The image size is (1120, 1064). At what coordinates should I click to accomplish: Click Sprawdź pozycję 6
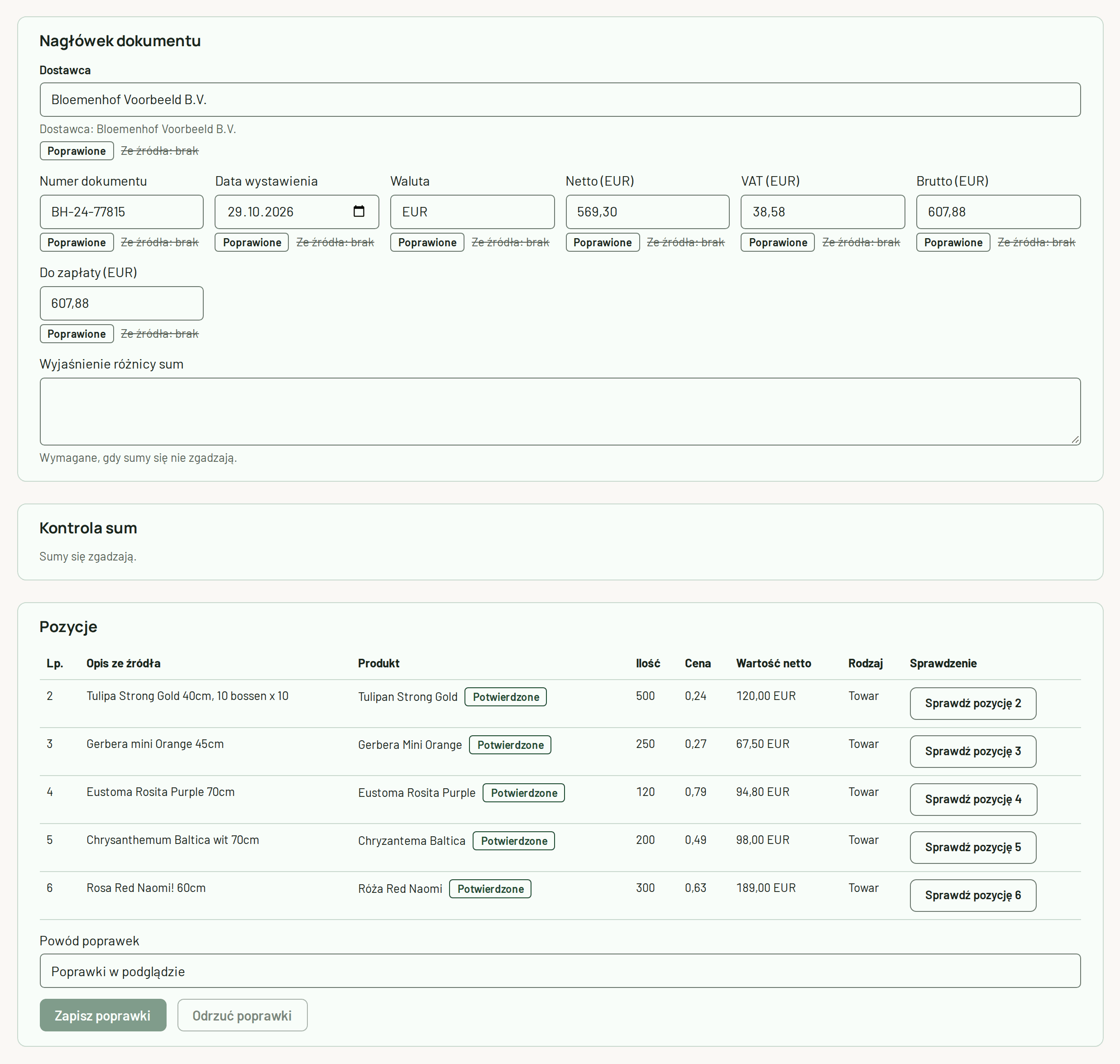(x=972, y=896)
